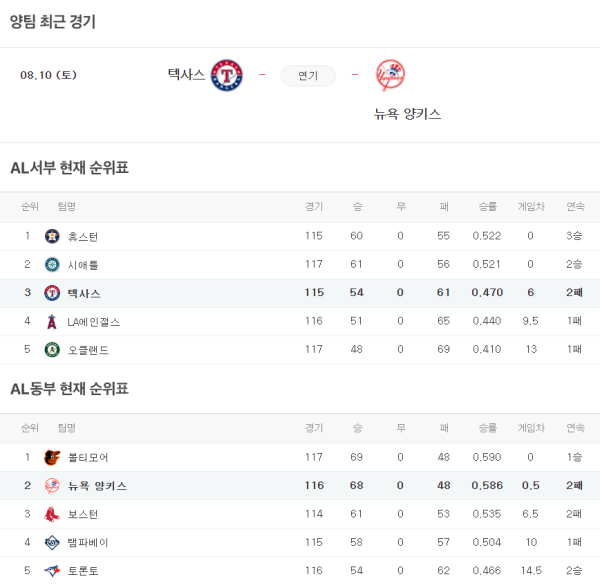Click the Boston Red Sox logo

point(52,514)
